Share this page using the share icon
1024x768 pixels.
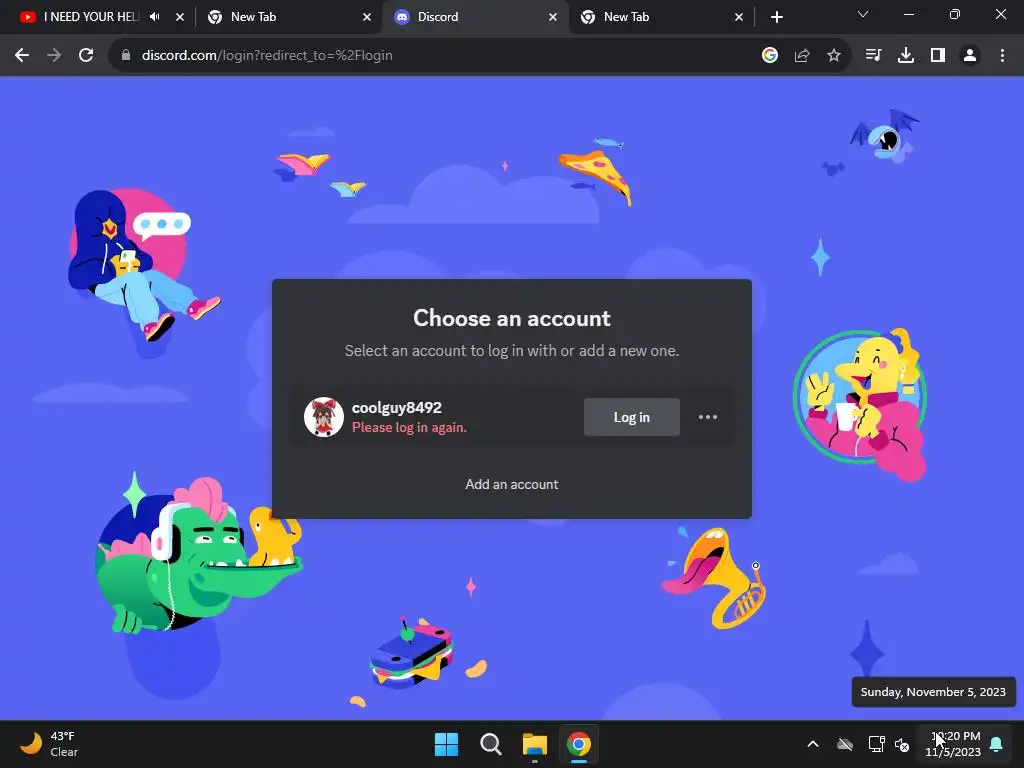[802, 56]
